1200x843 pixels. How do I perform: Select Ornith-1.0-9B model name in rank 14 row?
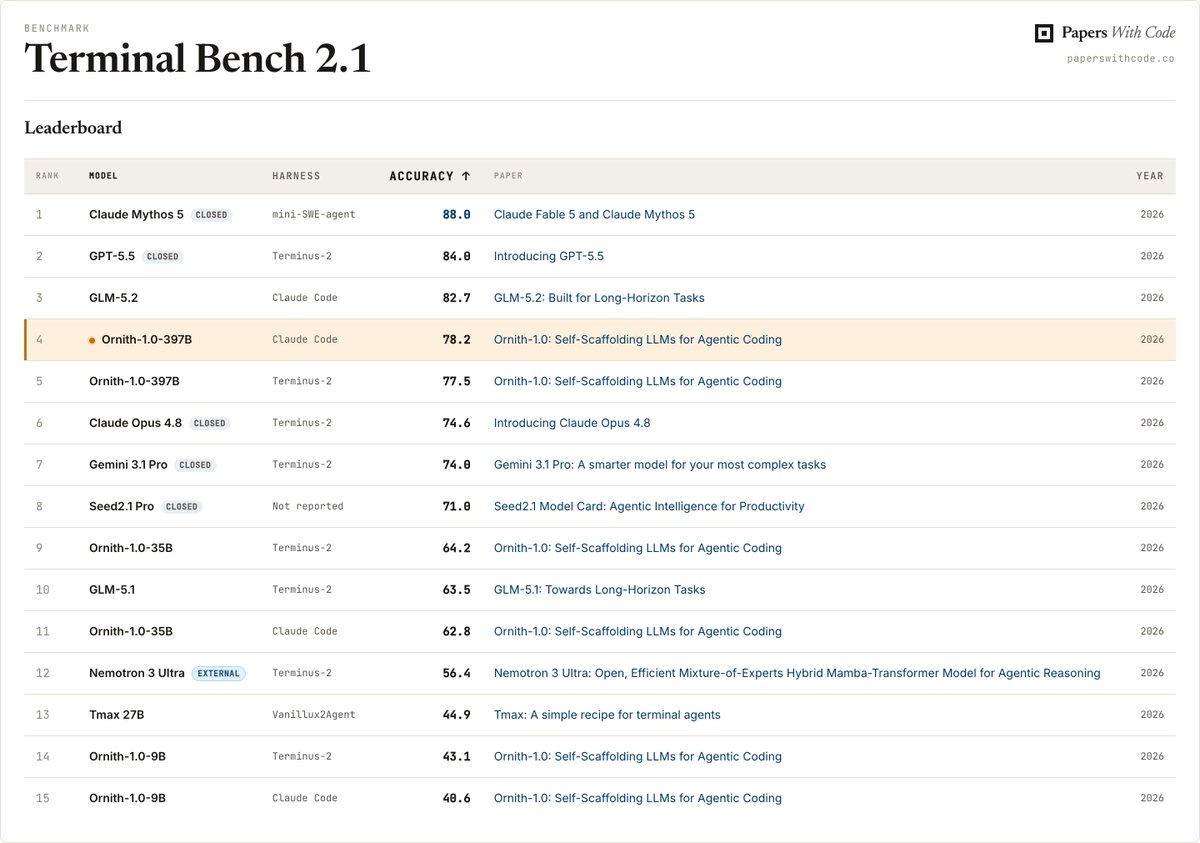point(128,757)
